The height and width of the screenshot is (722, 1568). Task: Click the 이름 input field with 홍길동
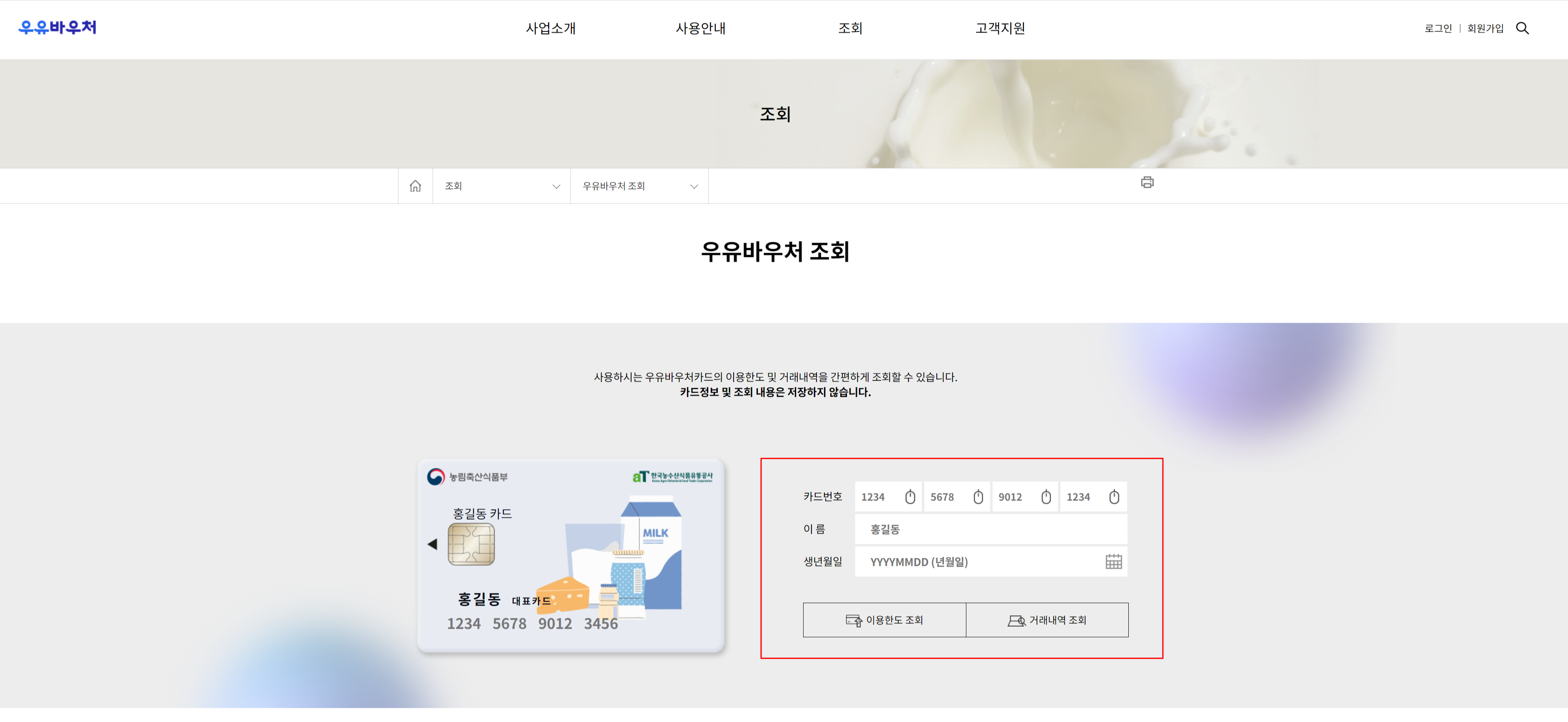tap(991, 529)
